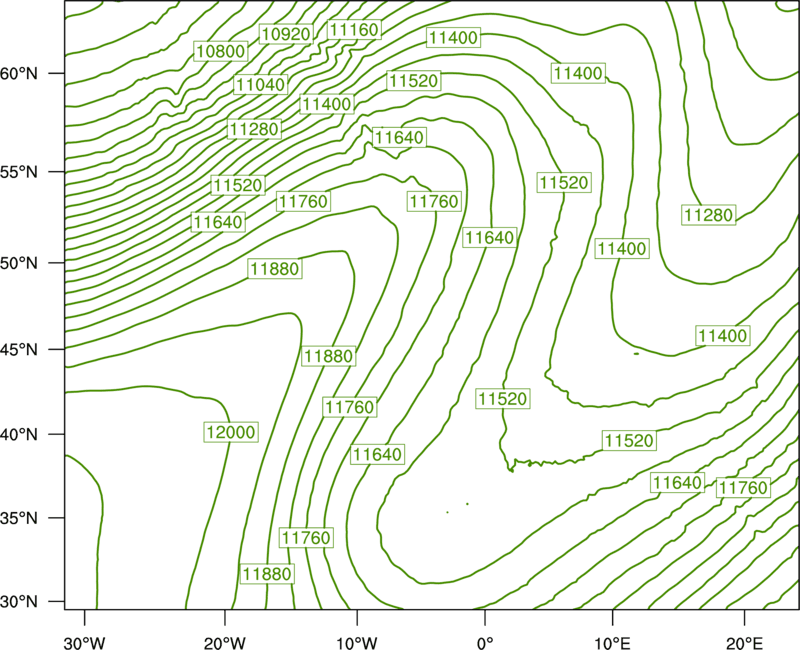The image size is (800, 650).
Task: Click the 60°N latitude axis label
Action: (x=19, y=73)
